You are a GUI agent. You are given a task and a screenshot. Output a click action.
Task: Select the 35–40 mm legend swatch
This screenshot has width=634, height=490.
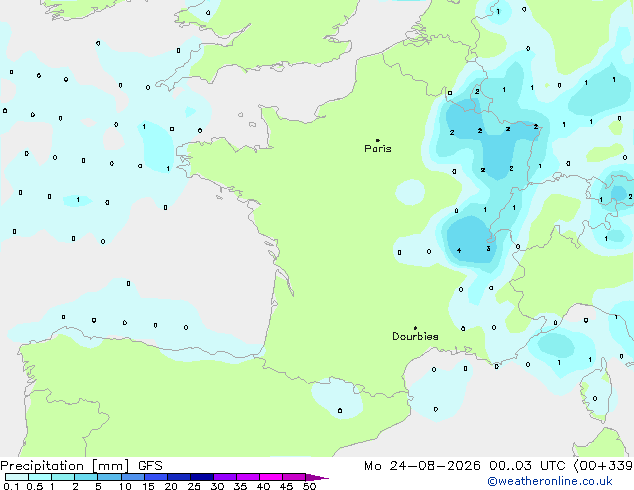point(248,477)
